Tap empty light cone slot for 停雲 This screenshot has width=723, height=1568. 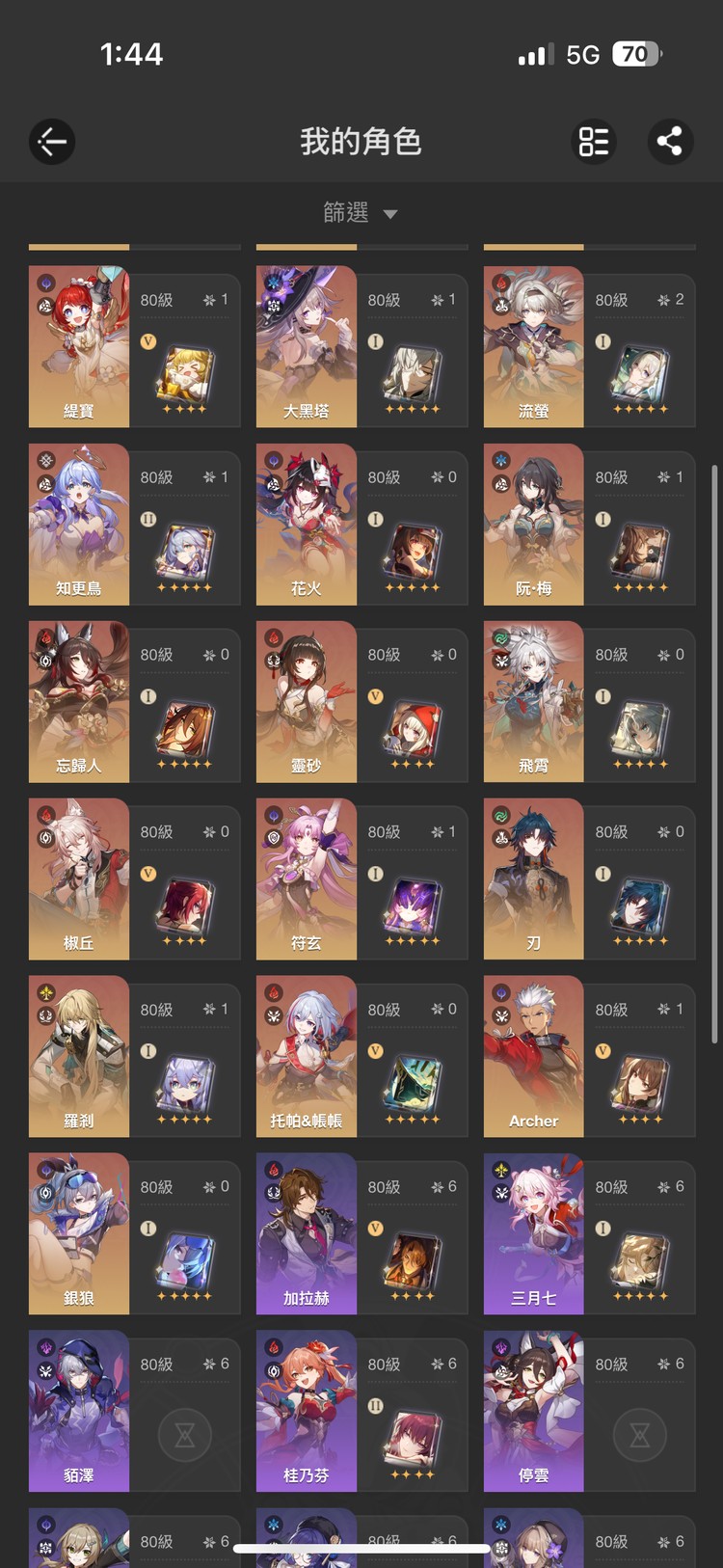640,1436
